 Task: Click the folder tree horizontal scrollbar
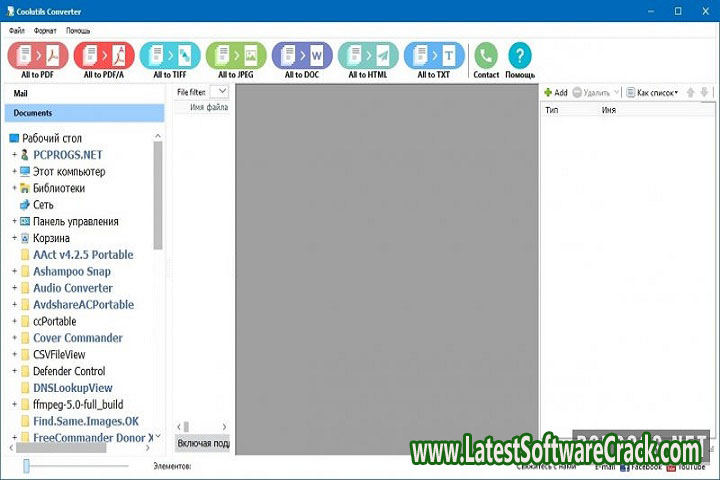pyautogui.click(x=61, y=448)
